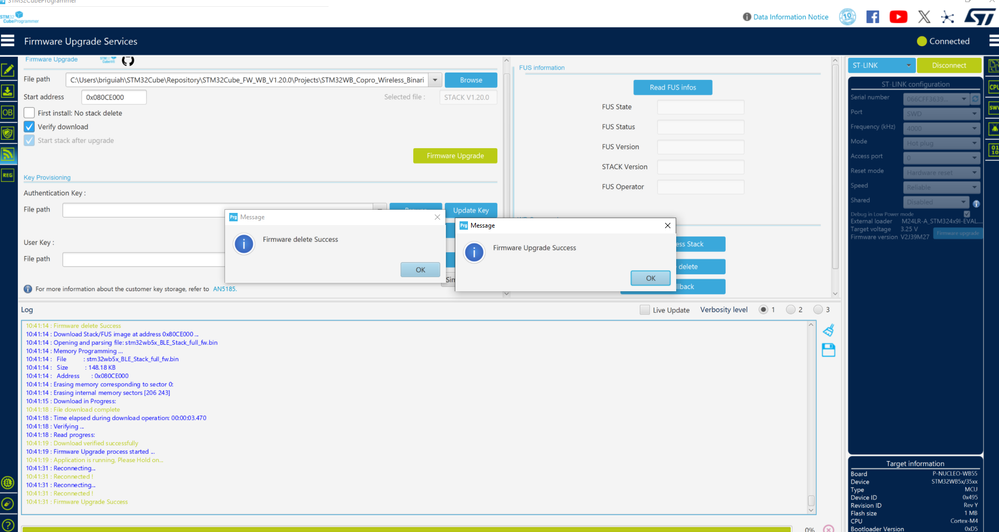Image resolution: width=999 pixels, height=532 pixels.
Task: Open the ST-LINK interface dropdown
Action: pyautogui.click(x=882, y=65)
